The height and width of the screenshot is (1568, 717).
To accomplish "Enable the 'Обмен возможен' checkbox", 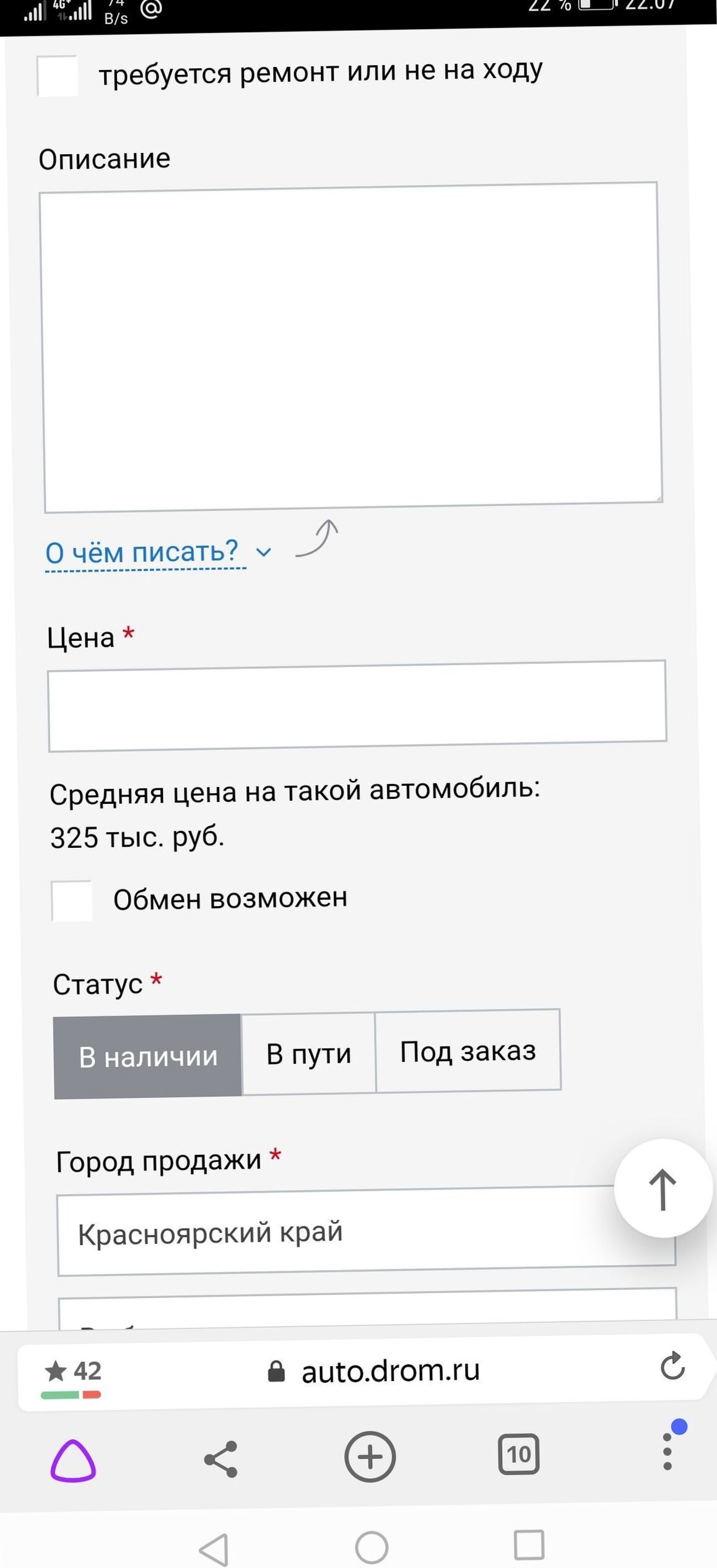I will pos(72,901).
